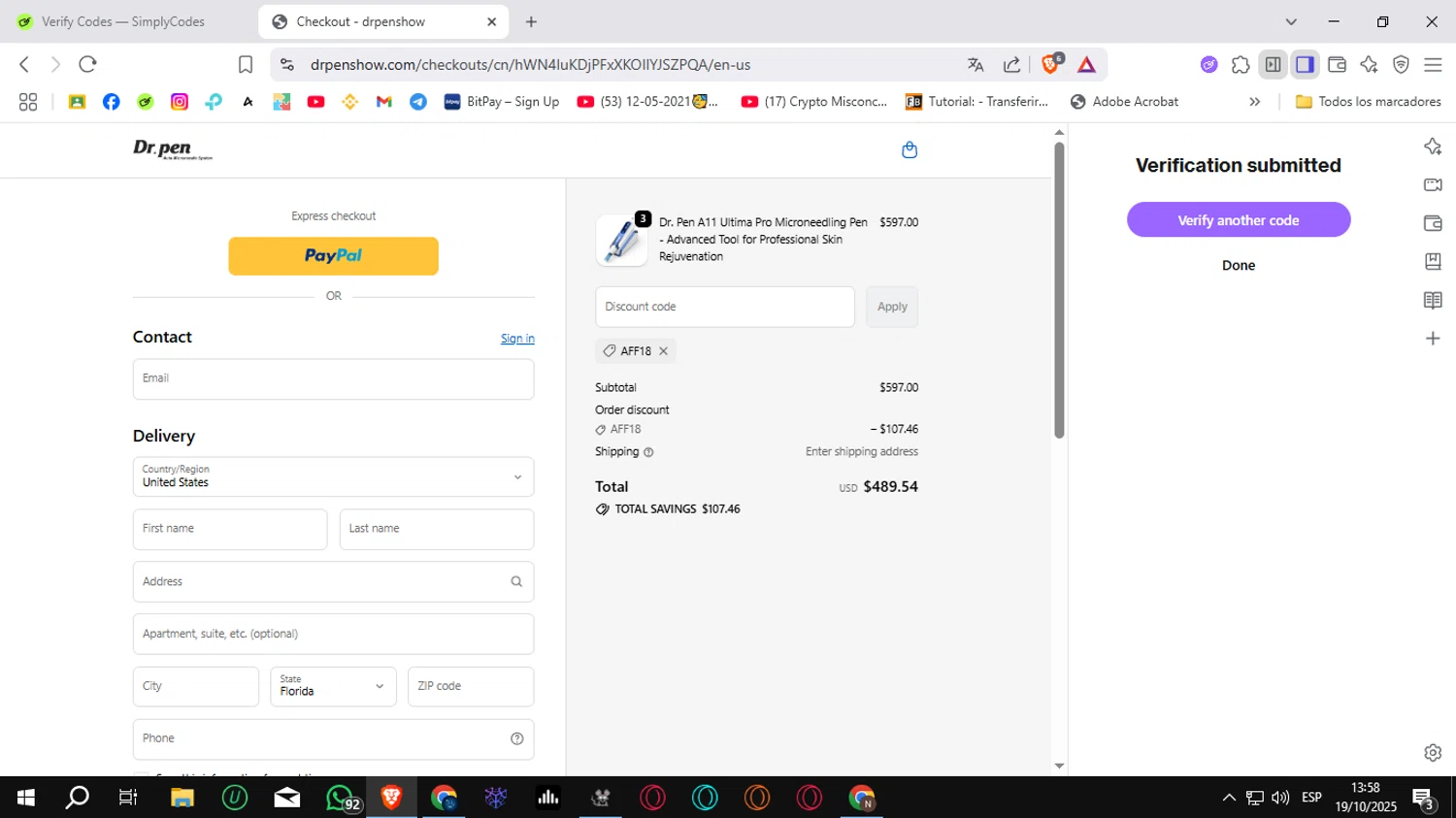Open shipping info help icon

click(648, 452)
